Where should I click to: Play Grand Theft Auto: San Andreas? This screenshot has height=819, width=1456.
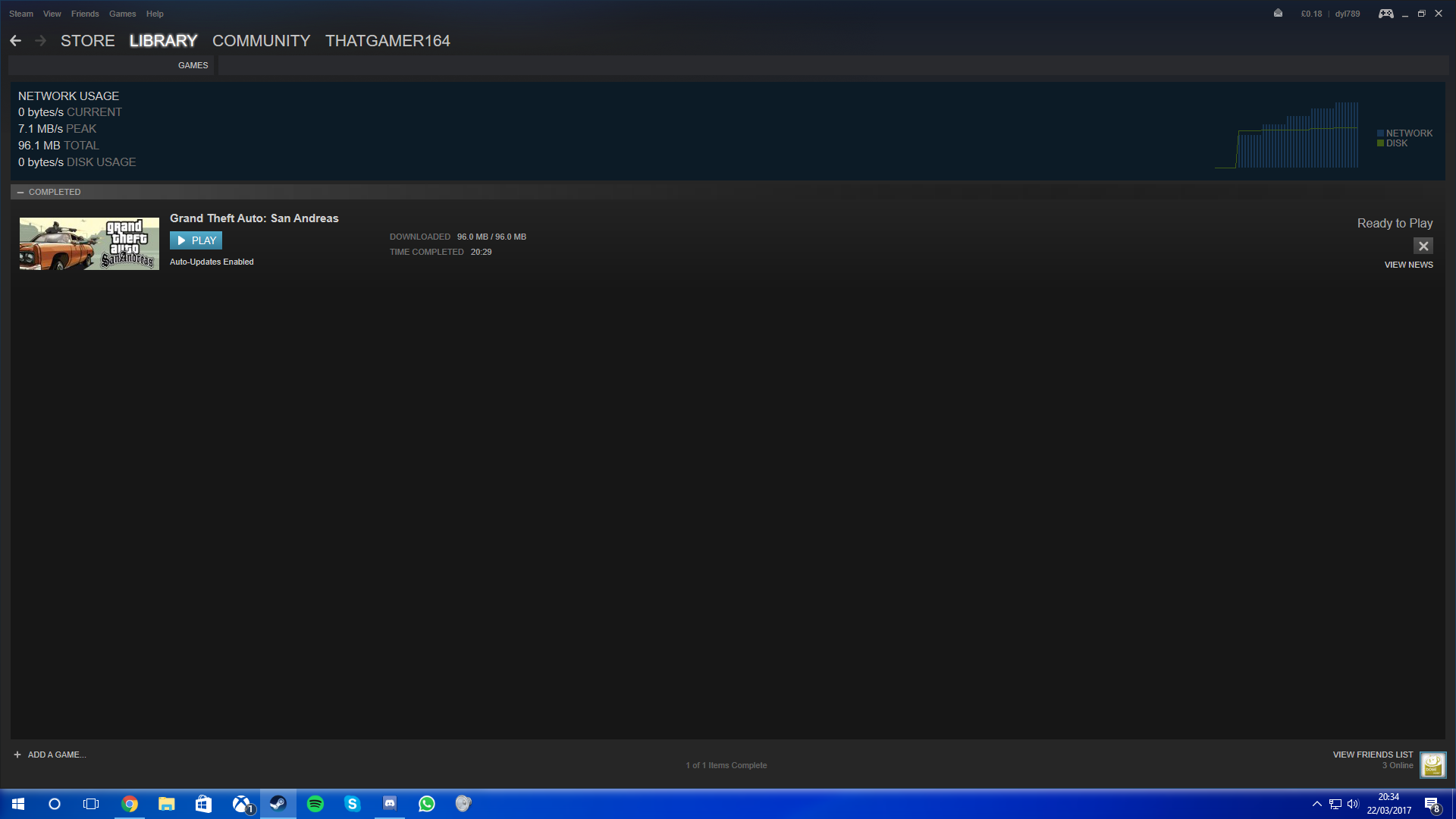tap(196, 240)
